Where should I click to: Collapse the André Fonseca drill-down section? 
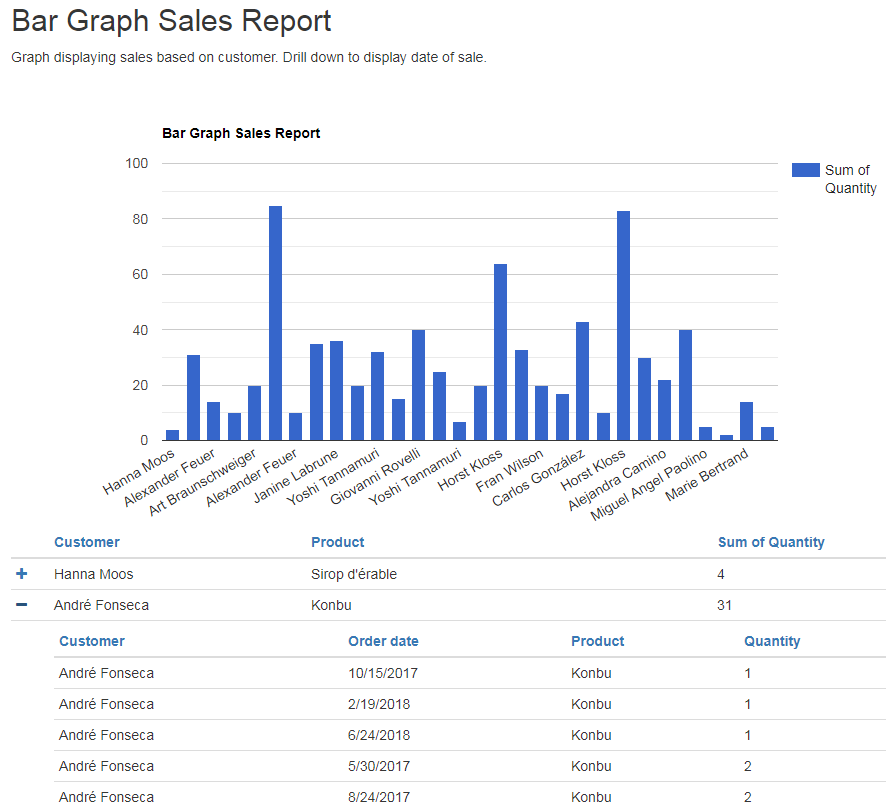point(22,604)
